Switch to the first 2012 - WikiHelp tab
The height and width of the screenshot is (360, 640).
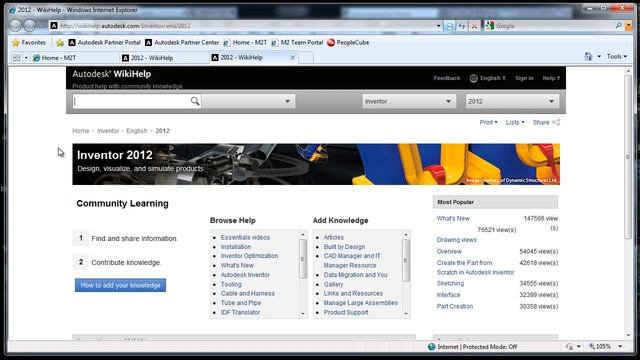coord(164,58)
